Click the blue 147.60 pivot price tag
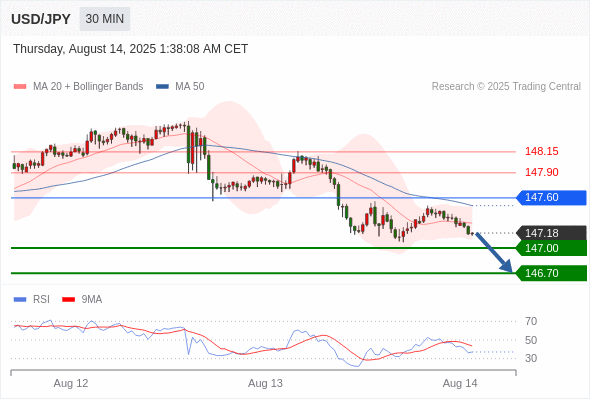This screenshot has height=400, width=590. [x=551, y=198]
